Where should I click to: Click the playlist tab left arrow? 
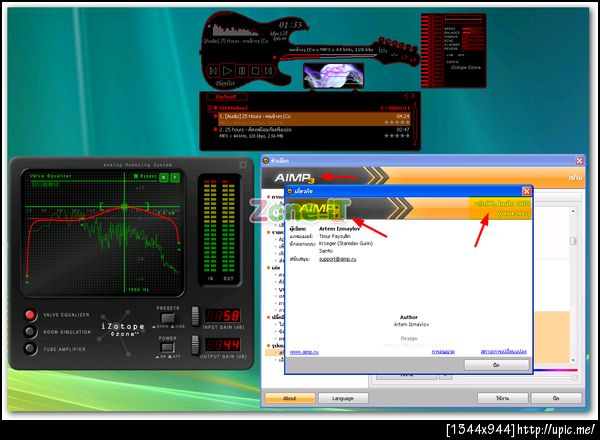[406, 96]
